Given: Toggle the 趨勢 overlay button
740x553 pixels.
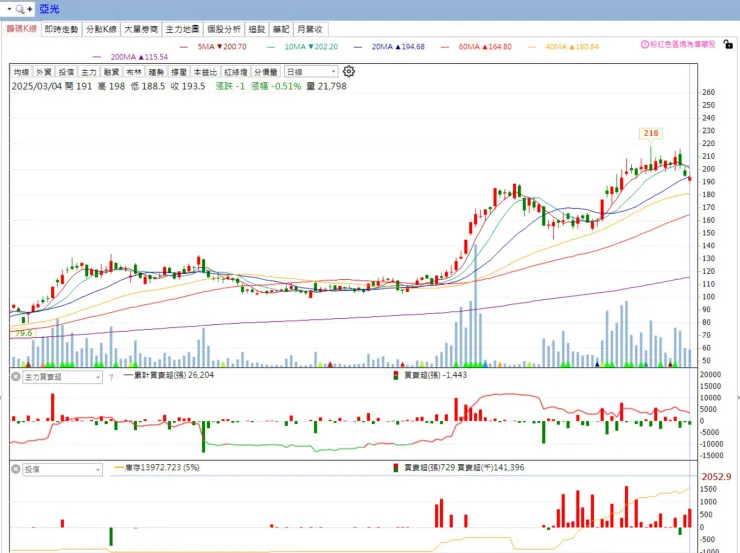Looking at the screenshot, I should [x=156, y=72].
